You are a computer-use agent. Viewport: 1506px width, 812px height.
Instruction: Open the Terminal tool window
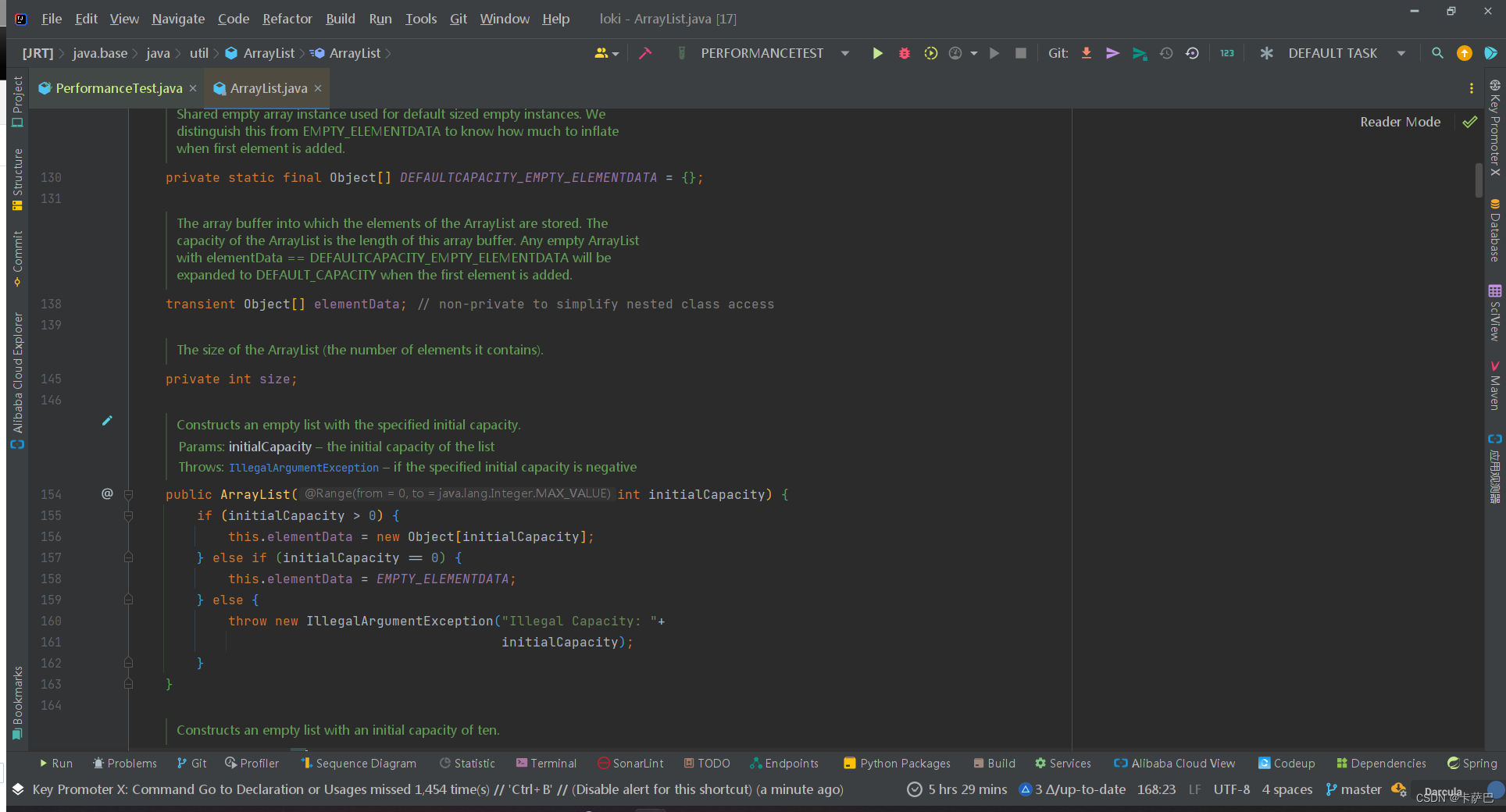coord(546,763)
